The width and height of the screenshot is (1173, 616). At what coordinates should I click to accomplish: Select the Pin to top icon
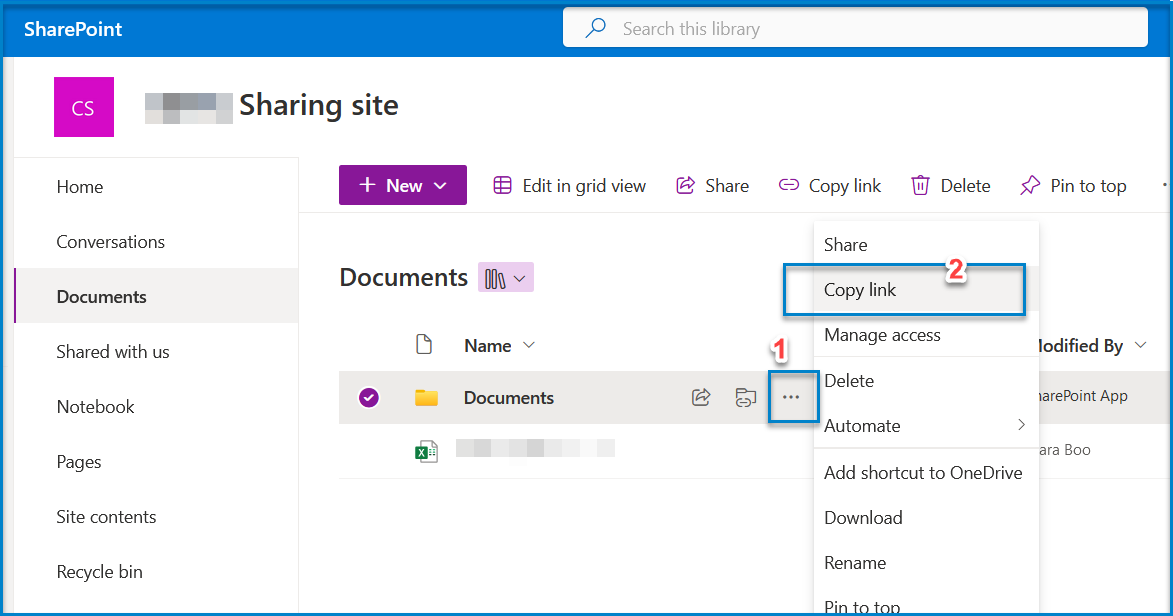[x=1029, y=185]
